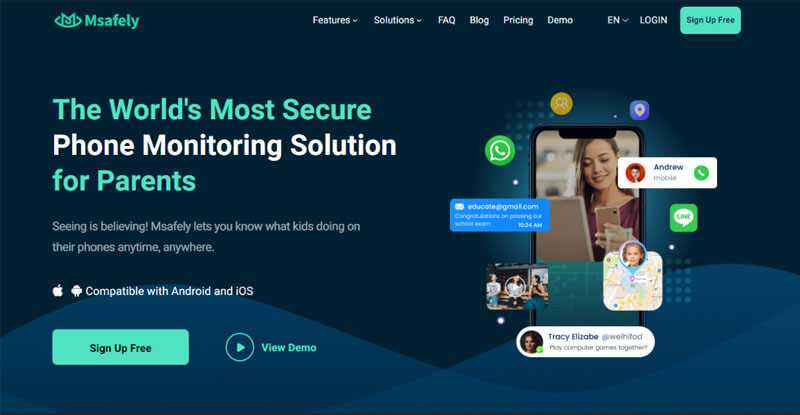
Task: Click the green call icon on Andrew card
Action: click(702, 173)
